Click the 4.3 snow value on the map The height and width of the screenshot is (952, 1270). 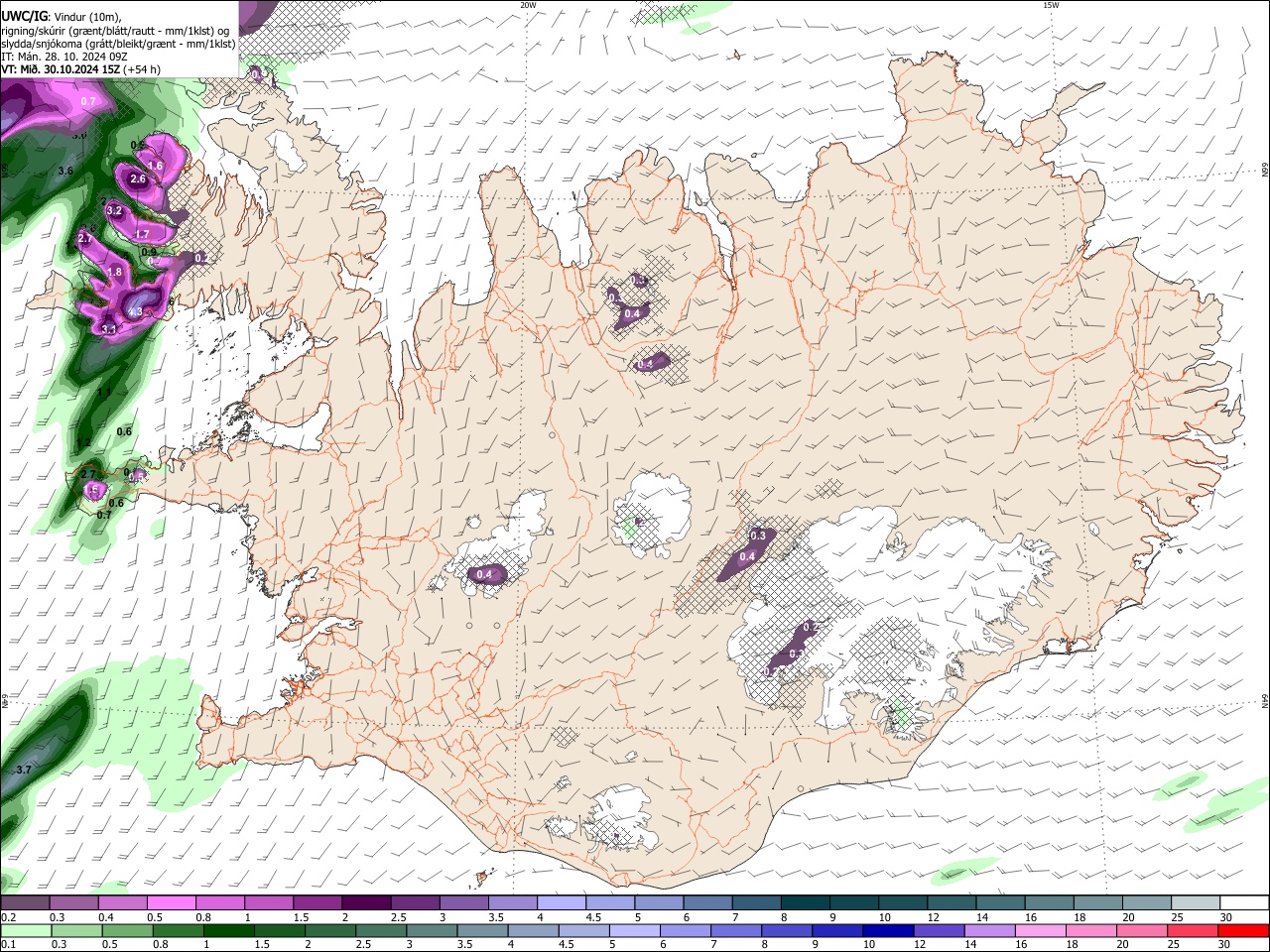(x=136, y=311)
